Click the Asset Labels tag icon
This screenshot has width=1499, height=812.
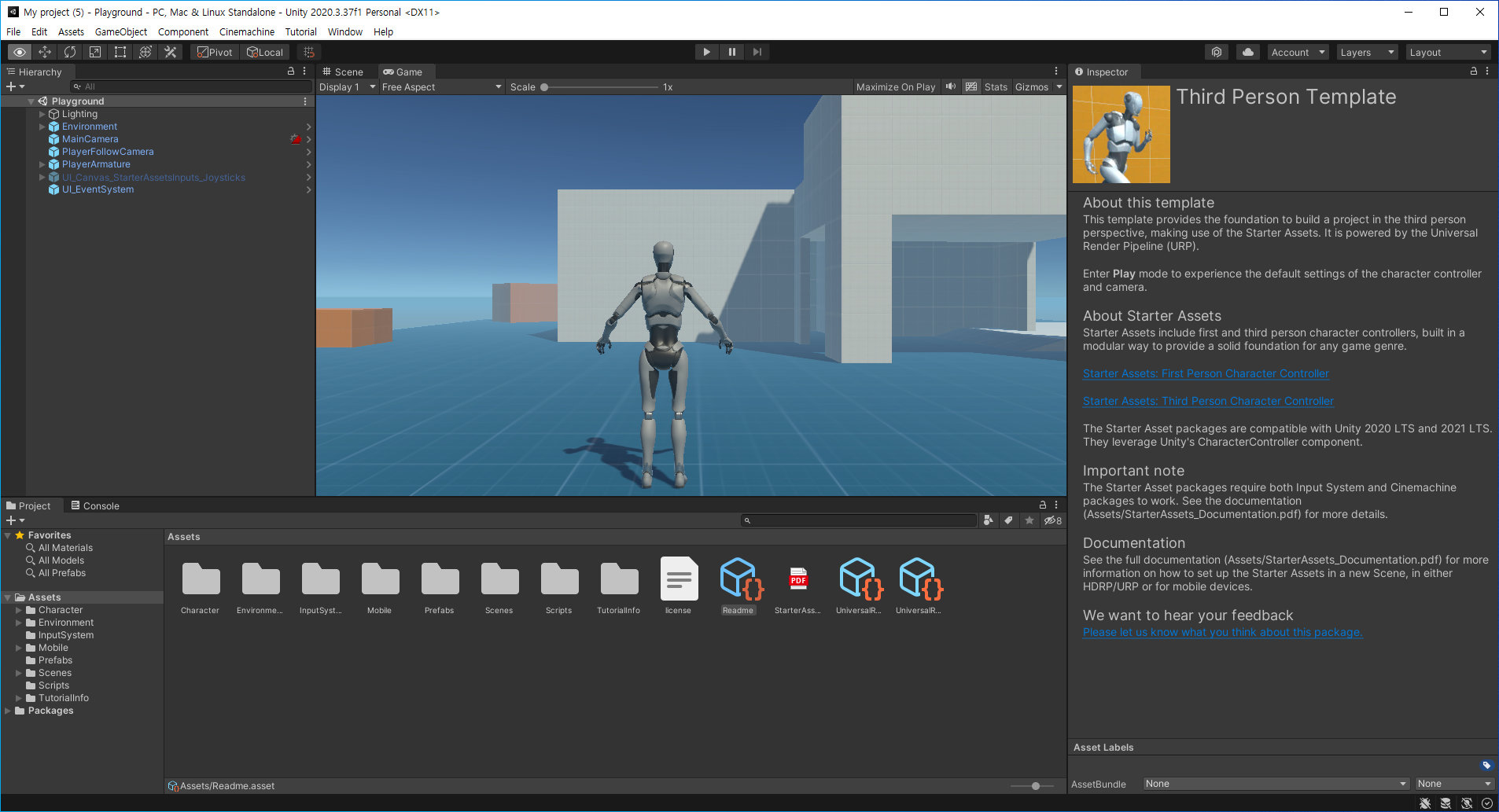point(1486,765)
